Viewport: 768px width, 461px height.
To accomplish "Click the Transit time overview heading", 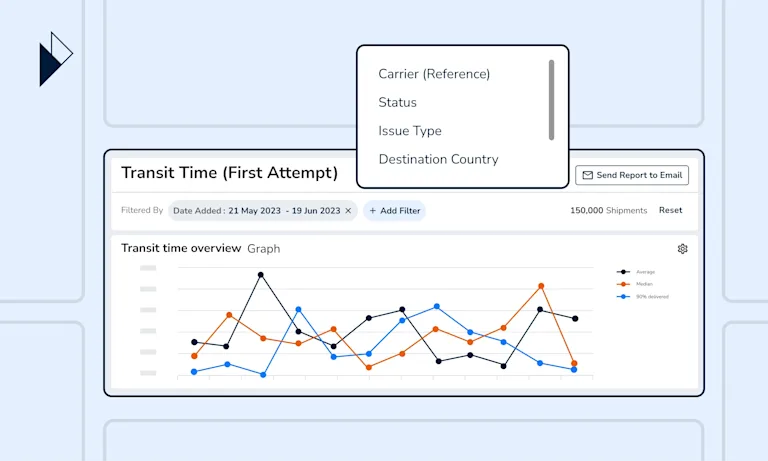I will (181, 248).
